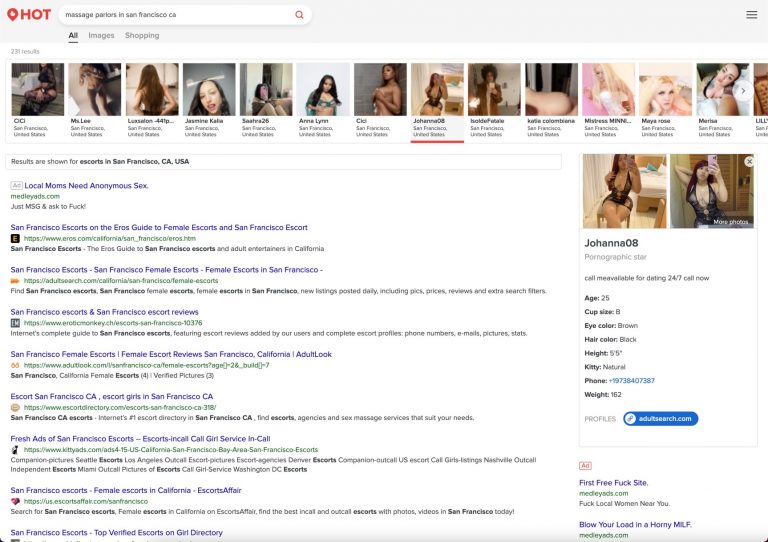The width and height of the screenshot is (768, 542).
Task: Close the Johanna08 profile panel
Action: click(749, 162)
